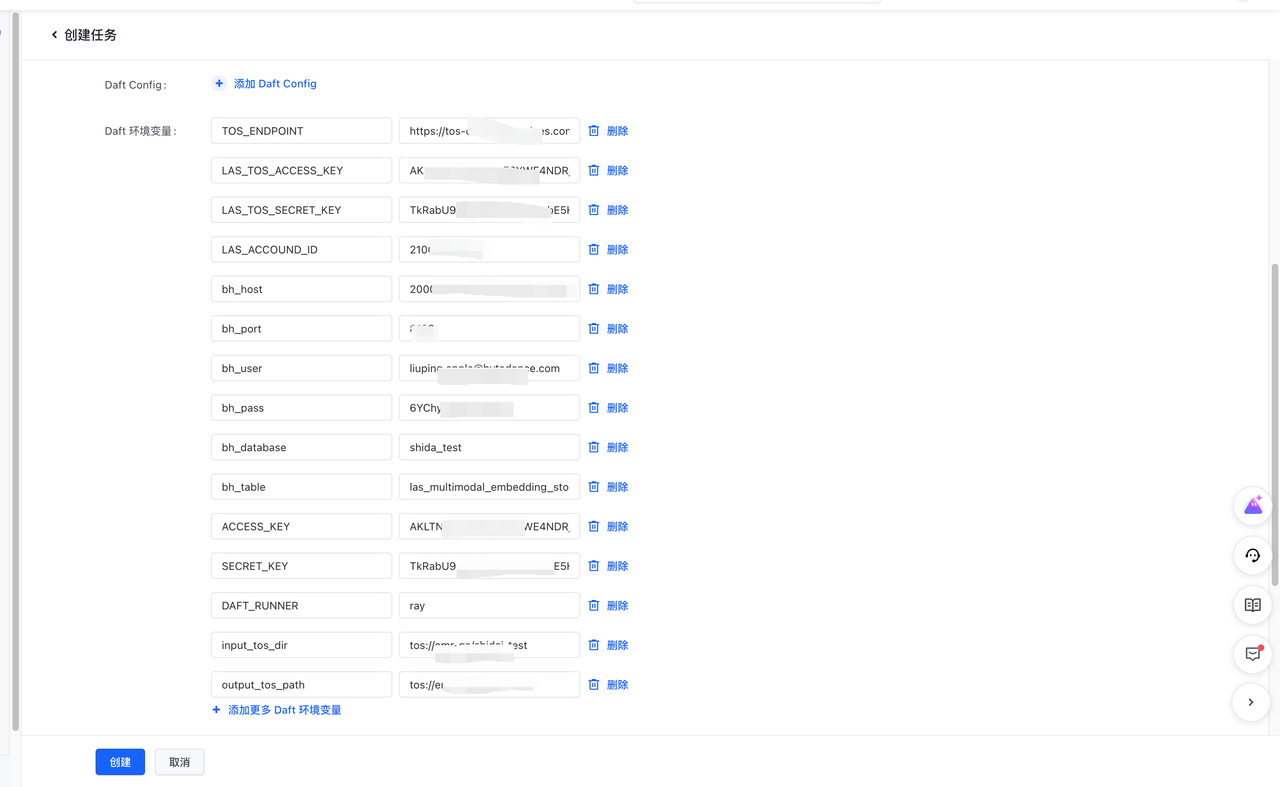Select the bh_table name field
The height and width of the screenshot is (787, 1280).
(301, 487)
